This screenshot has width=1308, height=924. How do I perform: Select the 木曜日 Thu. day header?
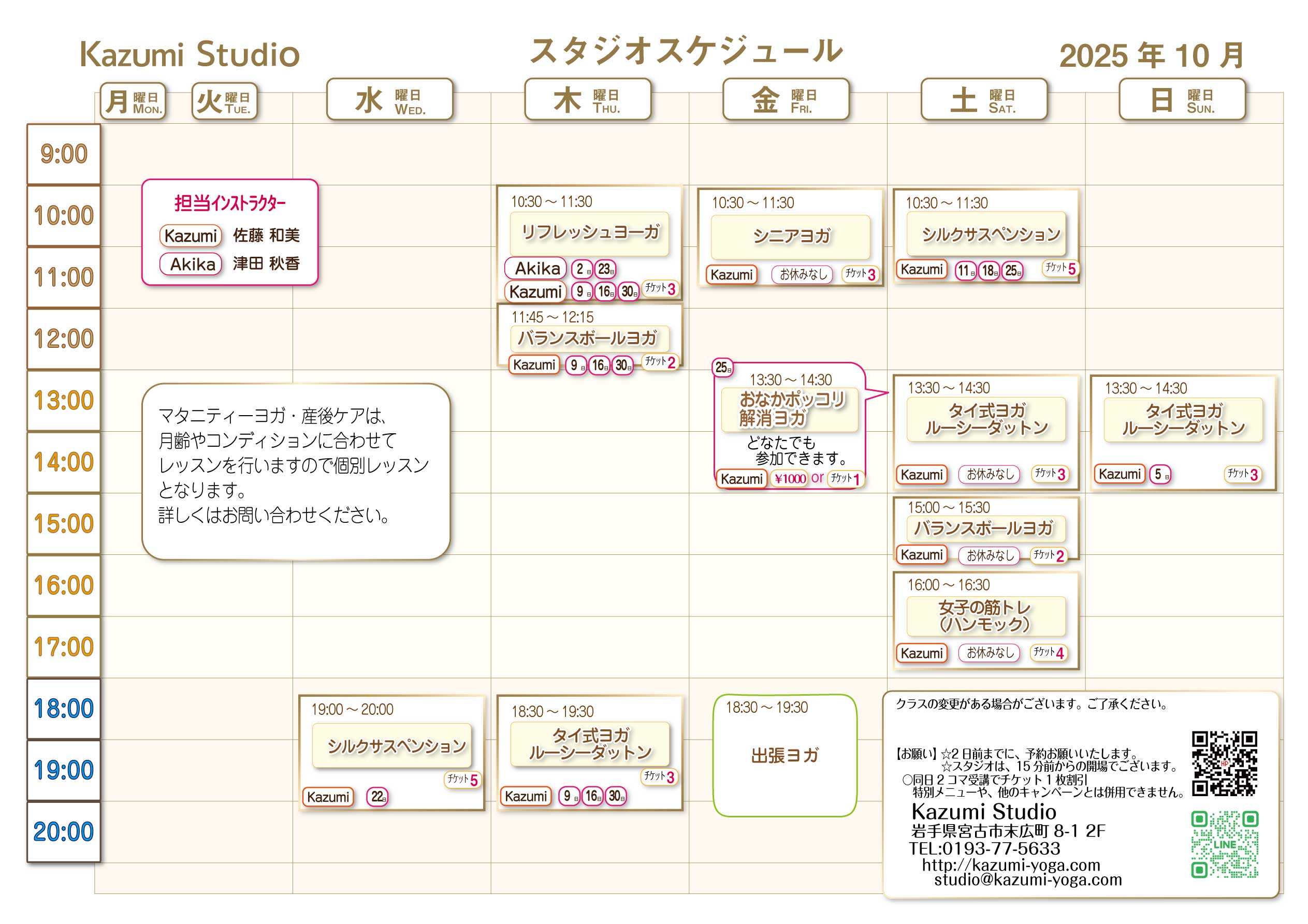587,100
